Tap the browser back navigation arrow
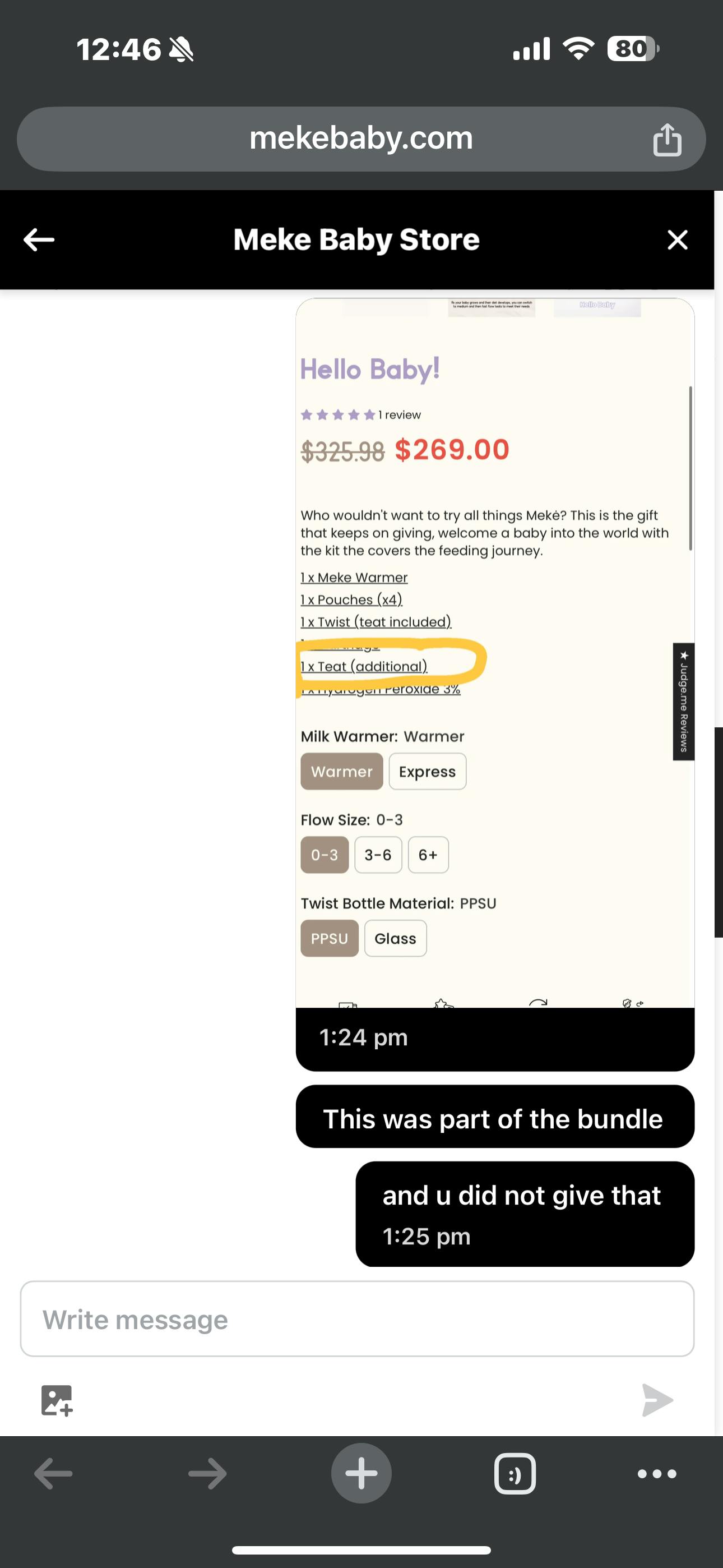 pos(54,1473)
